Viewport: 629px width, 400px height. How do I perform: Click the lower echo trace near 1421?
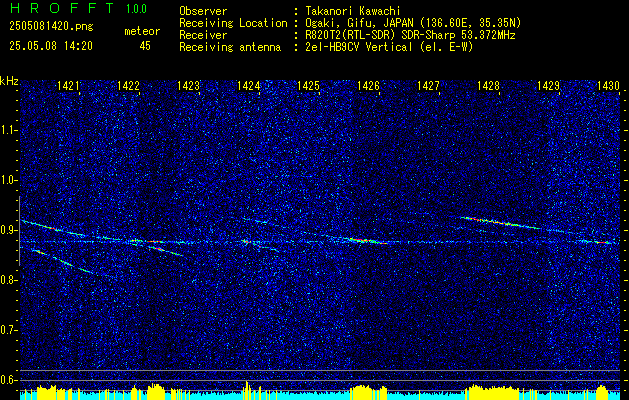(62, 261)
